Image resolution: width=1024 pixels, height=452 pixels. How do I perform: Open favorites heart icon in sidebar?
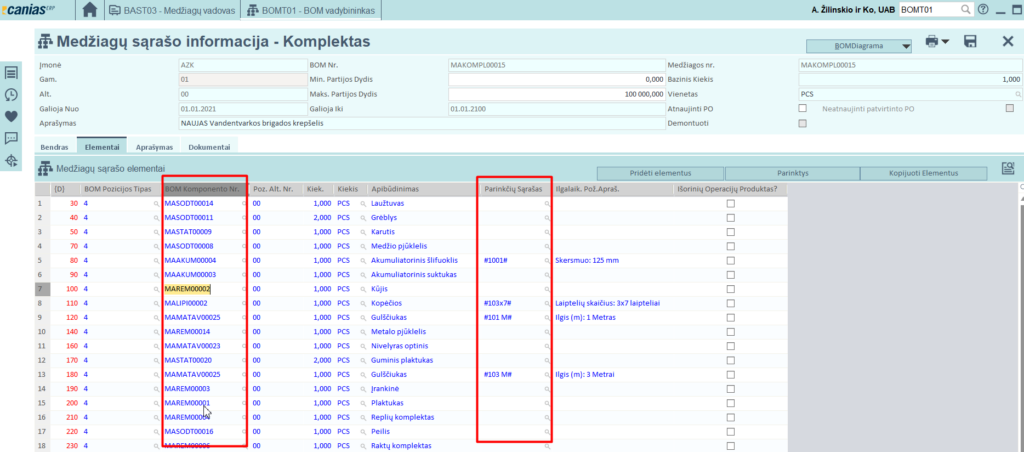[11, 116]
